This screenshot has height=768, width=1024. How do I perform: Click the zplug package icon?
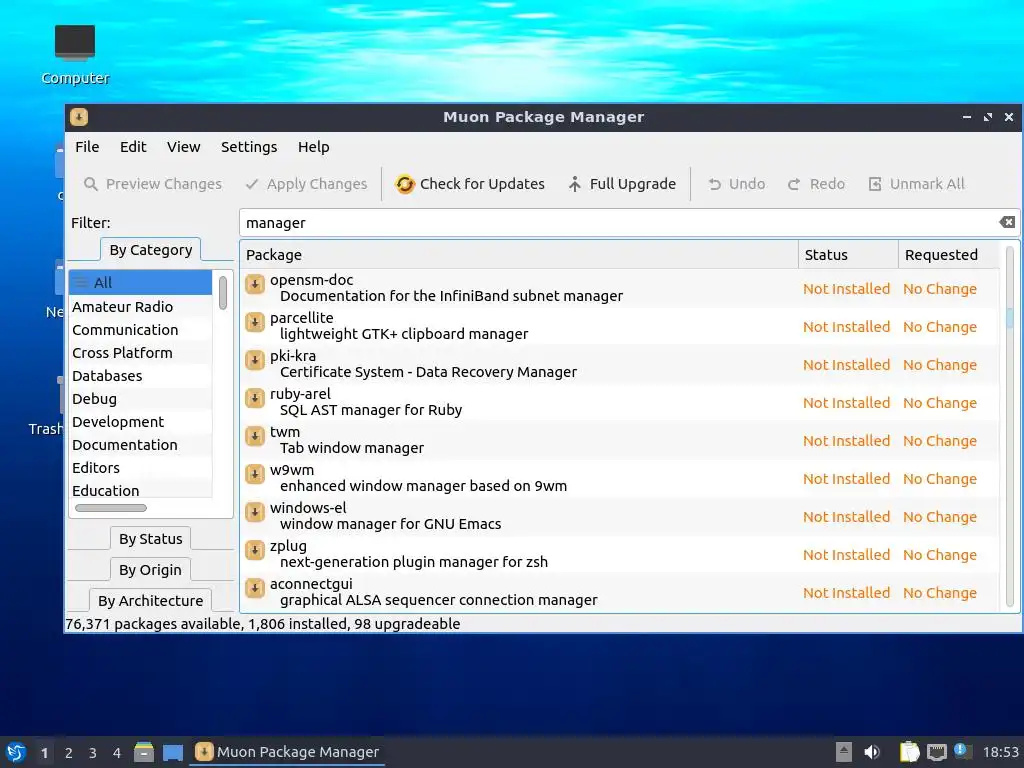[255, 549]
